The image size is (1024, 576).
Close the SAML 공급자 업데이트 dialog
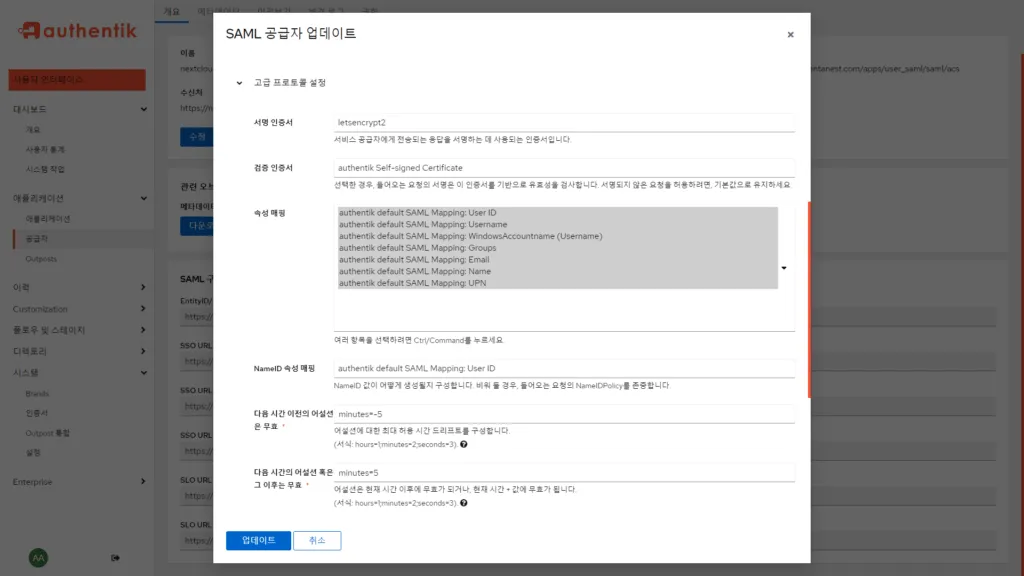(790, 34)
